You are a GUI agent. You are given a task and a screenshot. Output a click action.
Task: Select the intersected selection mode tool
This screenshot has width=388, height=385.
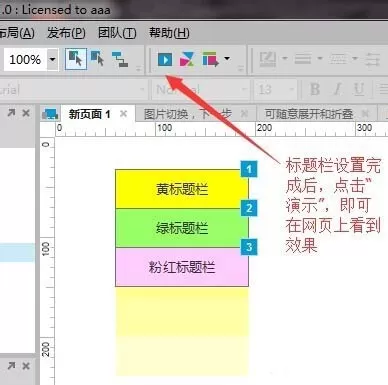pyautogui.click(x=76, y=59)
